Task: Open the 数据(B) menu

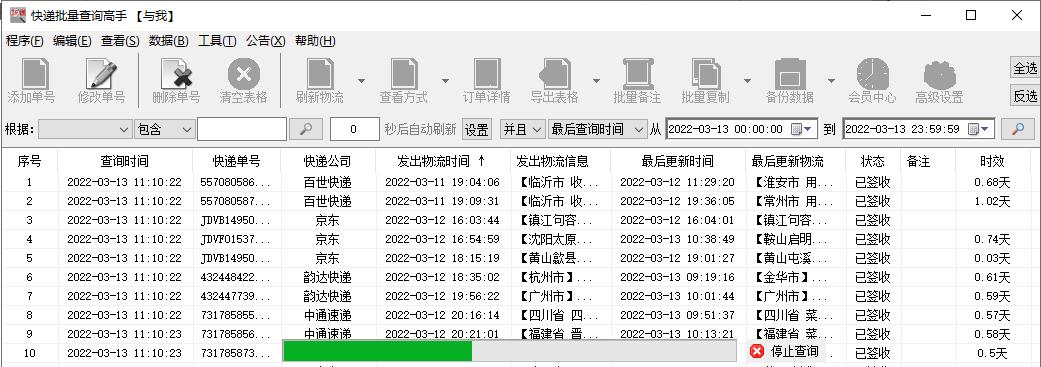Action: pos(169,40)
